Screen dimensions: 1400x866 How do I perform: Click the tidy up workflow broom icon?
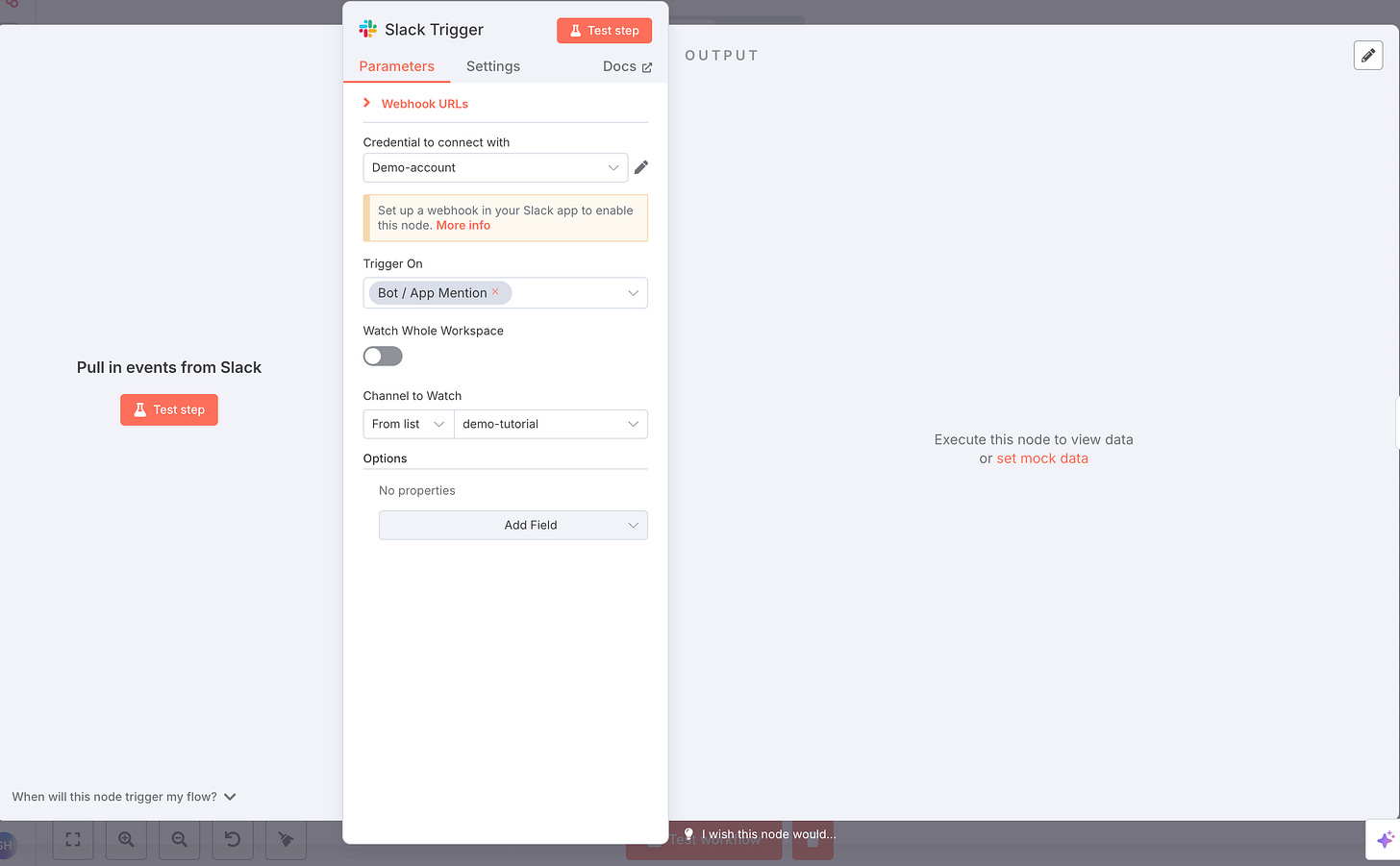pyautogui.click(x=286, y=839)
